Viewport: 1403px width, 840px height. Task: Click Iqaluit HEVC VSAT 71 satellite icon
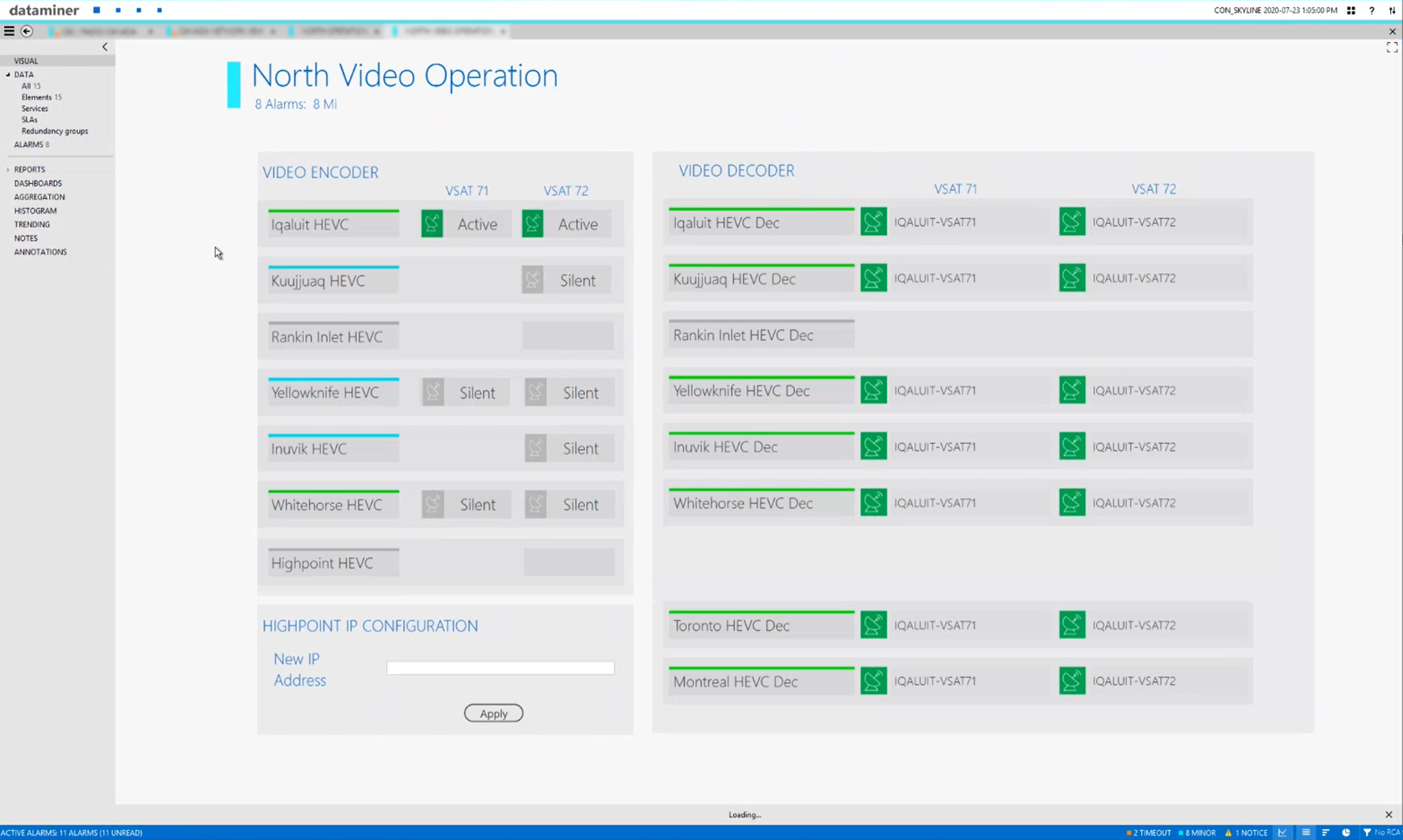[x=432, y=224]
